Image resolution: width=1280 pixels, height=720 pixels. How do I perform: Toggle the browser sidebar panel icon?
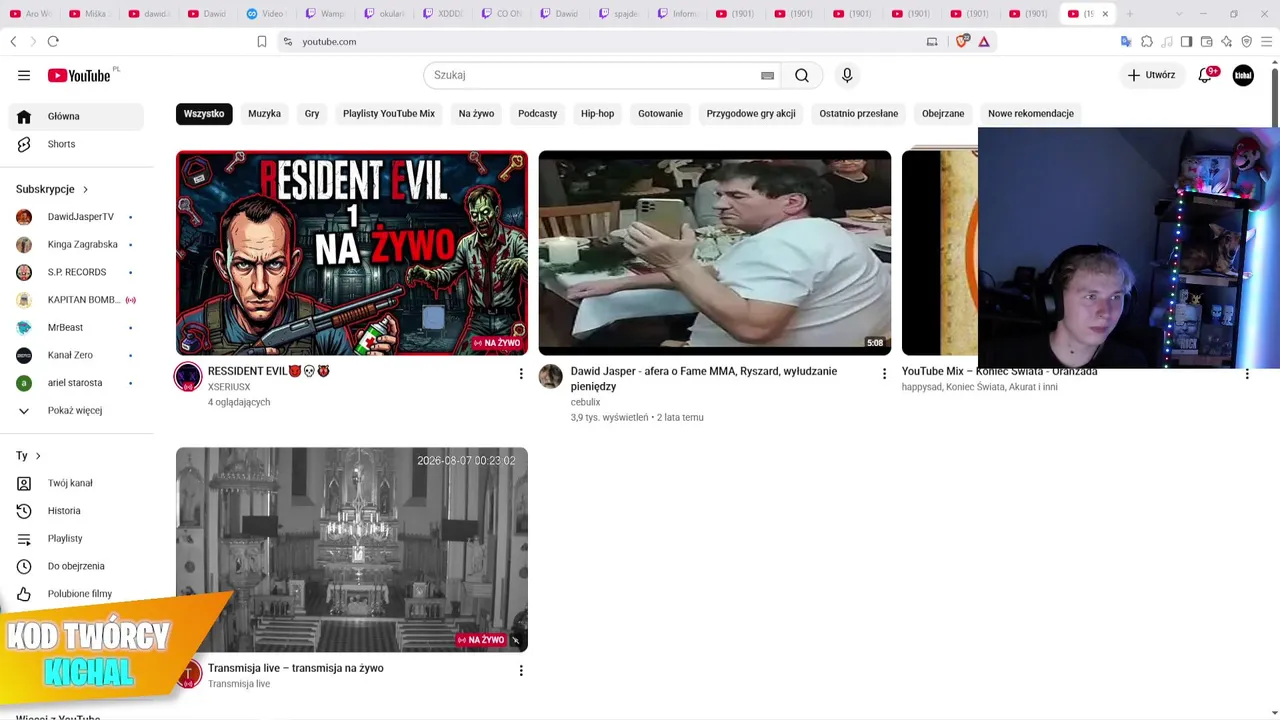[x=1186, y=41]
